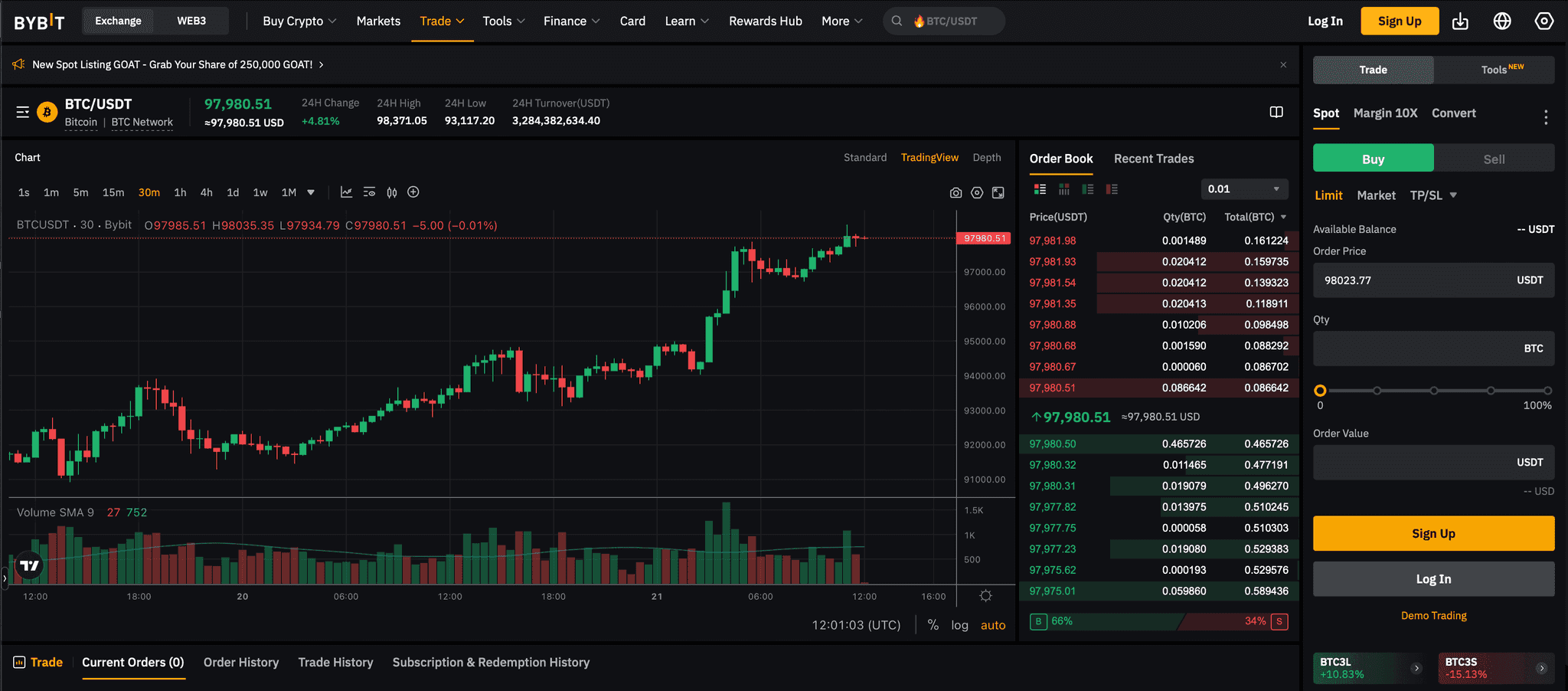The height and width of the screenshot is (691, 1568).
Task: Open chart settings via the gear icon
Action: click(976, 192)
